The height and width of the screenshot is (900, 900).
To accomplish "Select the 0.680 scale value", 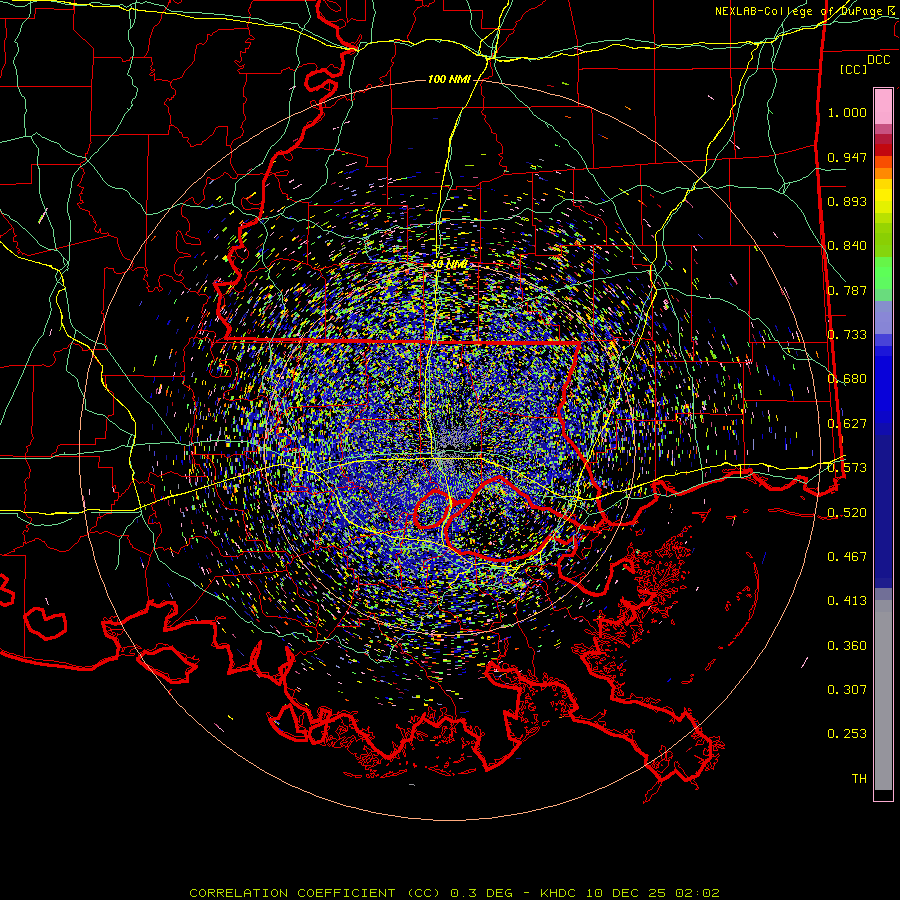I will (847, 379).
